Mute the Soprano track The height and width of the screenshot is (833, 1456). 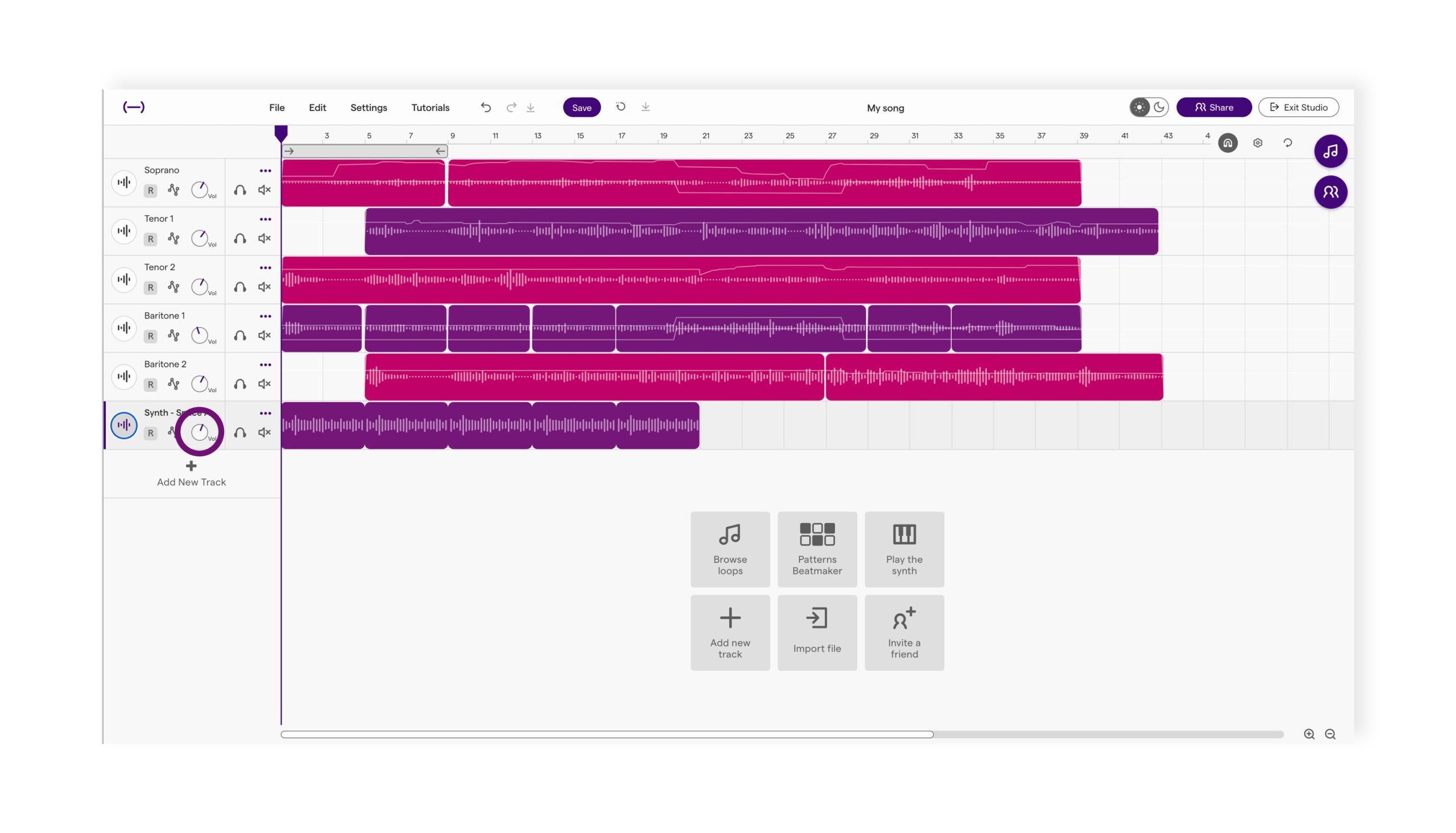coord(263,190)
